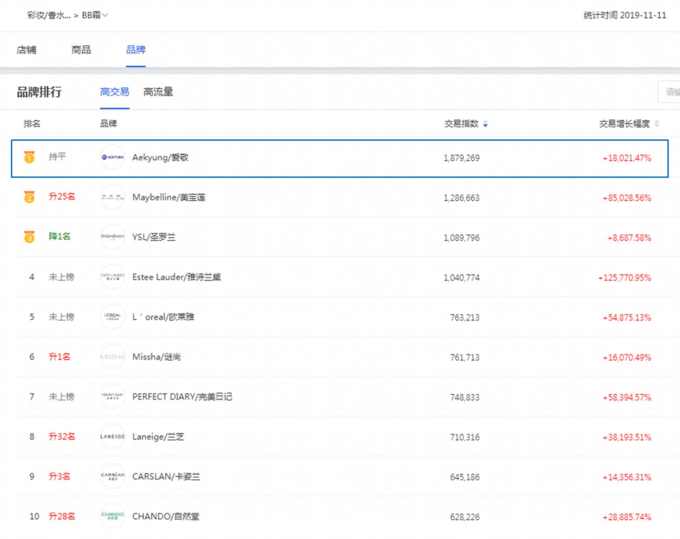Switch to the 店铺 tab
680x539 pixels.
point(26,50)
